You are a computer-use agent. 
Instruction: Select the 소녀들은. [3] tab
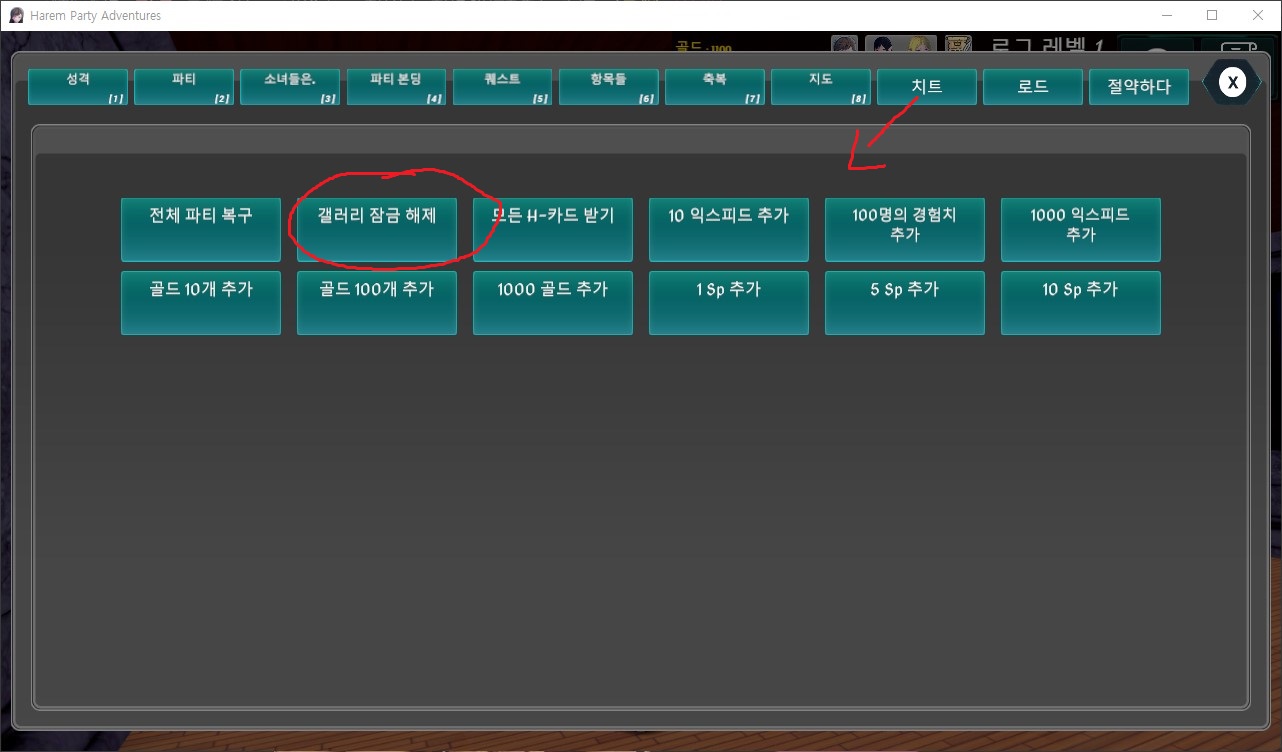290,87
